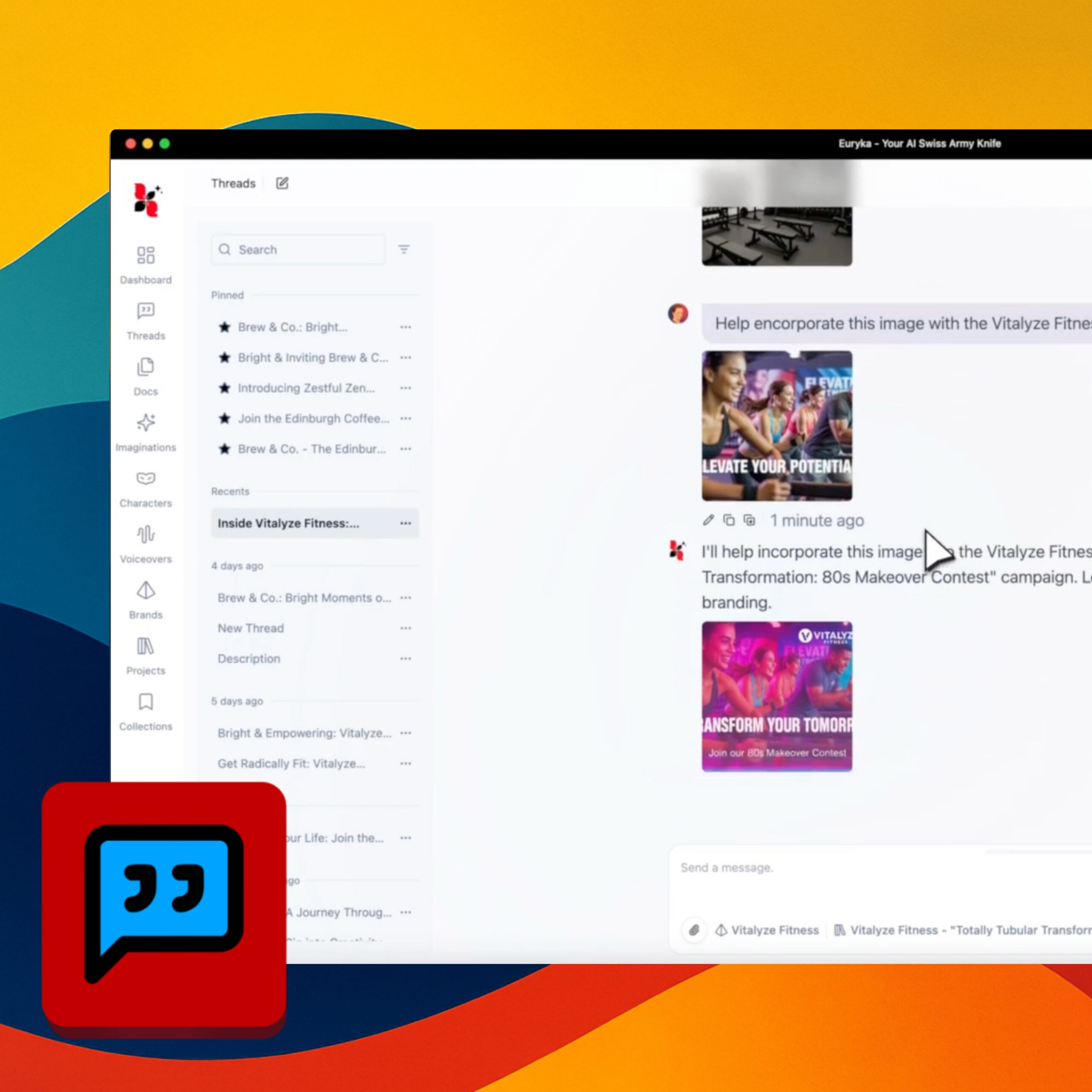Click the attachment paperclip icon
This screenshot has height=1092, width=1092.
(694, 930)
